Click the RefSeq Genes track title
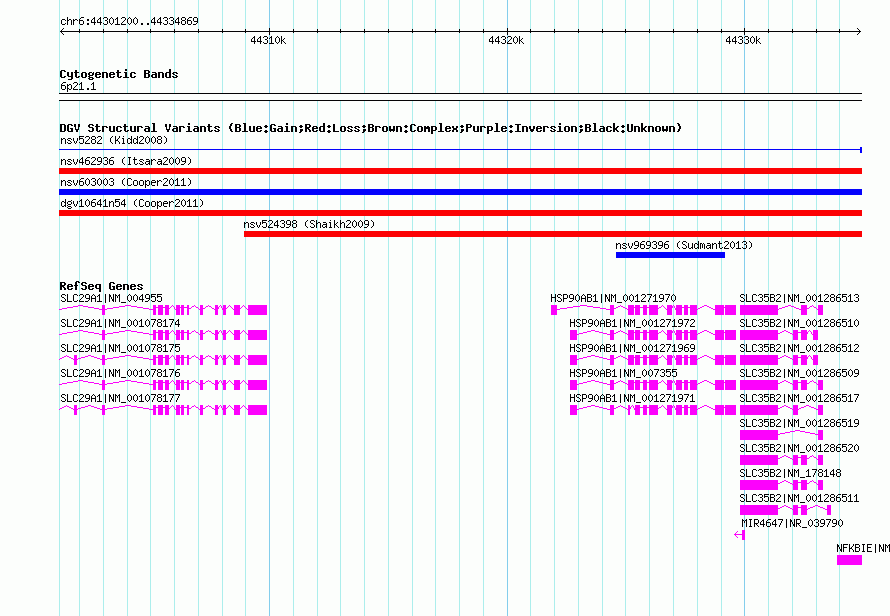This screenshot has height=616, width=890. (101, 286)
